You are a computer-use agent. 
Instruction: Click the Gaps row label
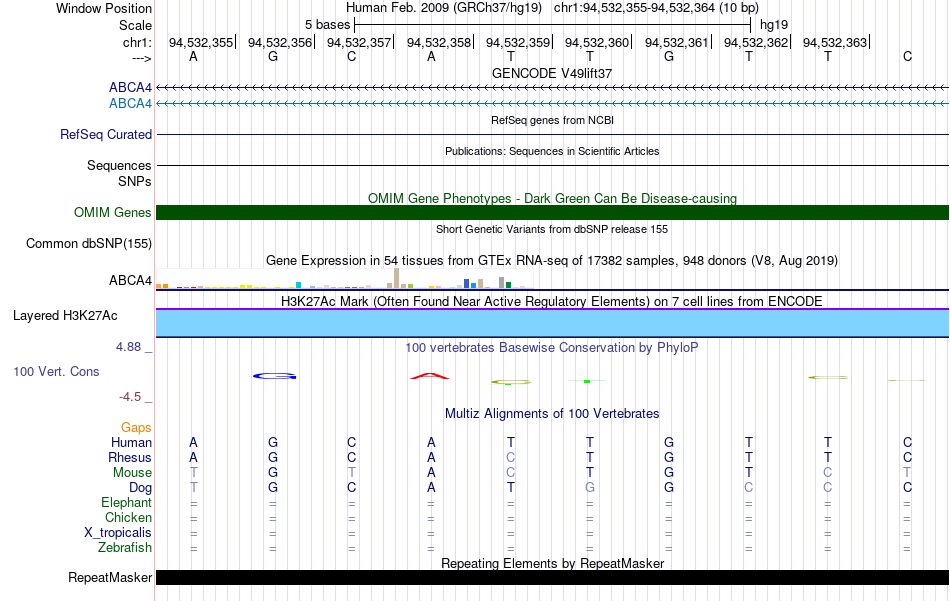point(136,428)
